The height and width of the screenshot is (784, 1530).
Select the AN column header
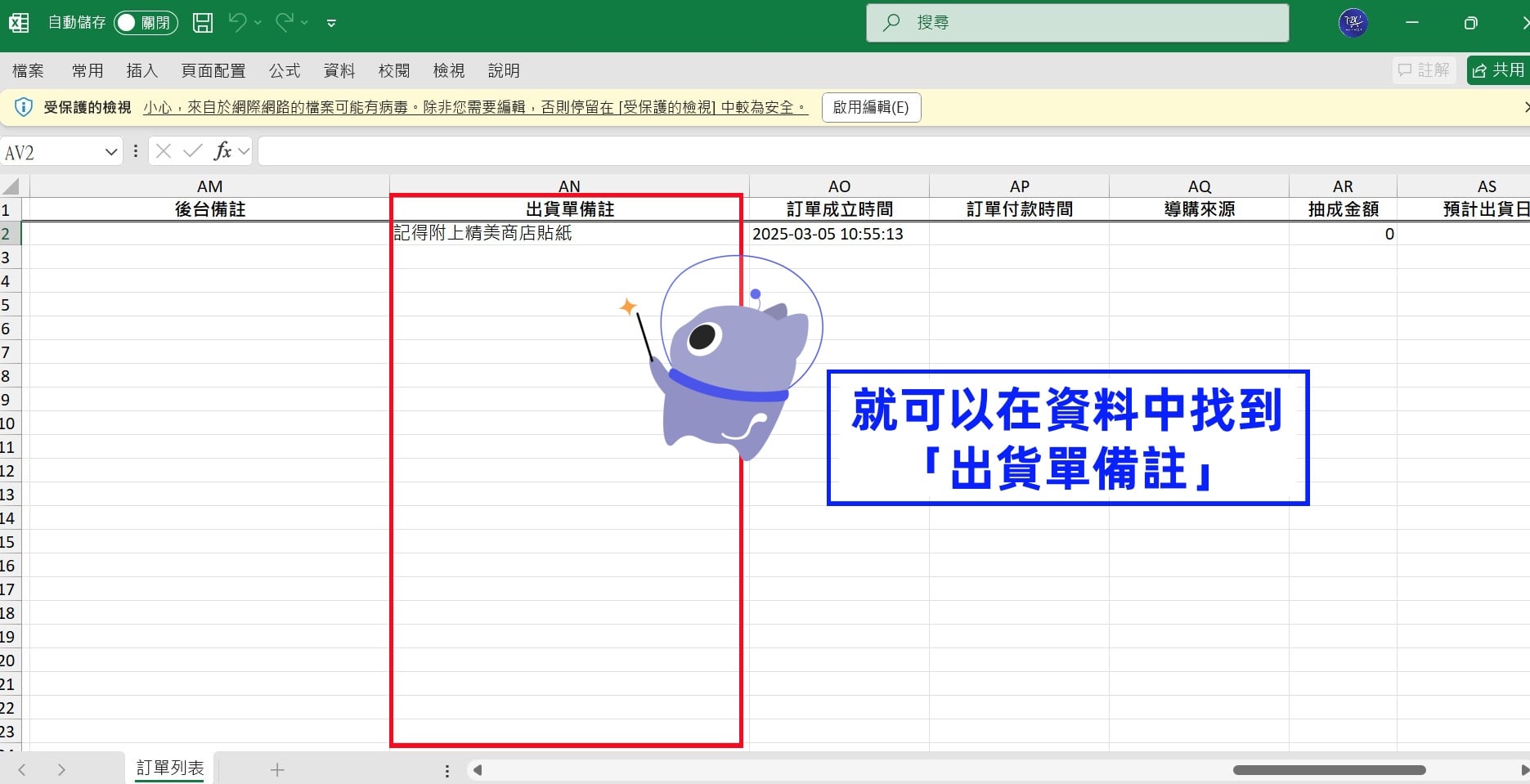point(569,186)
